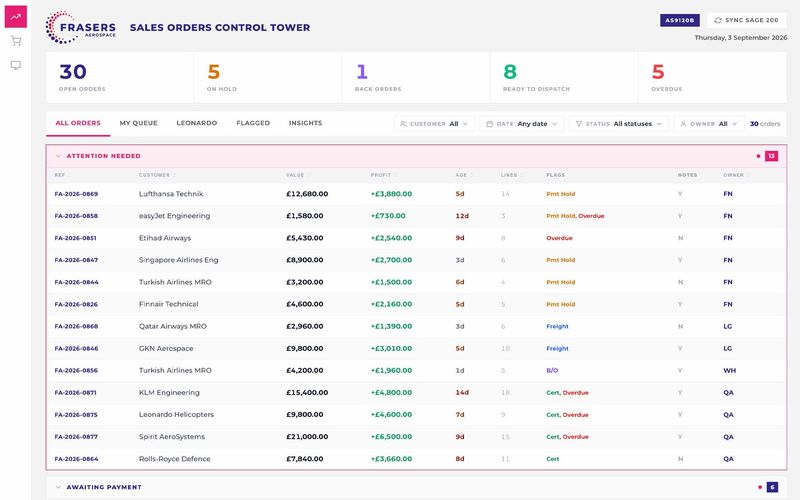Click Qatar Airways MRO customer name
800x500 pixels.
click(x=173, y=326)
